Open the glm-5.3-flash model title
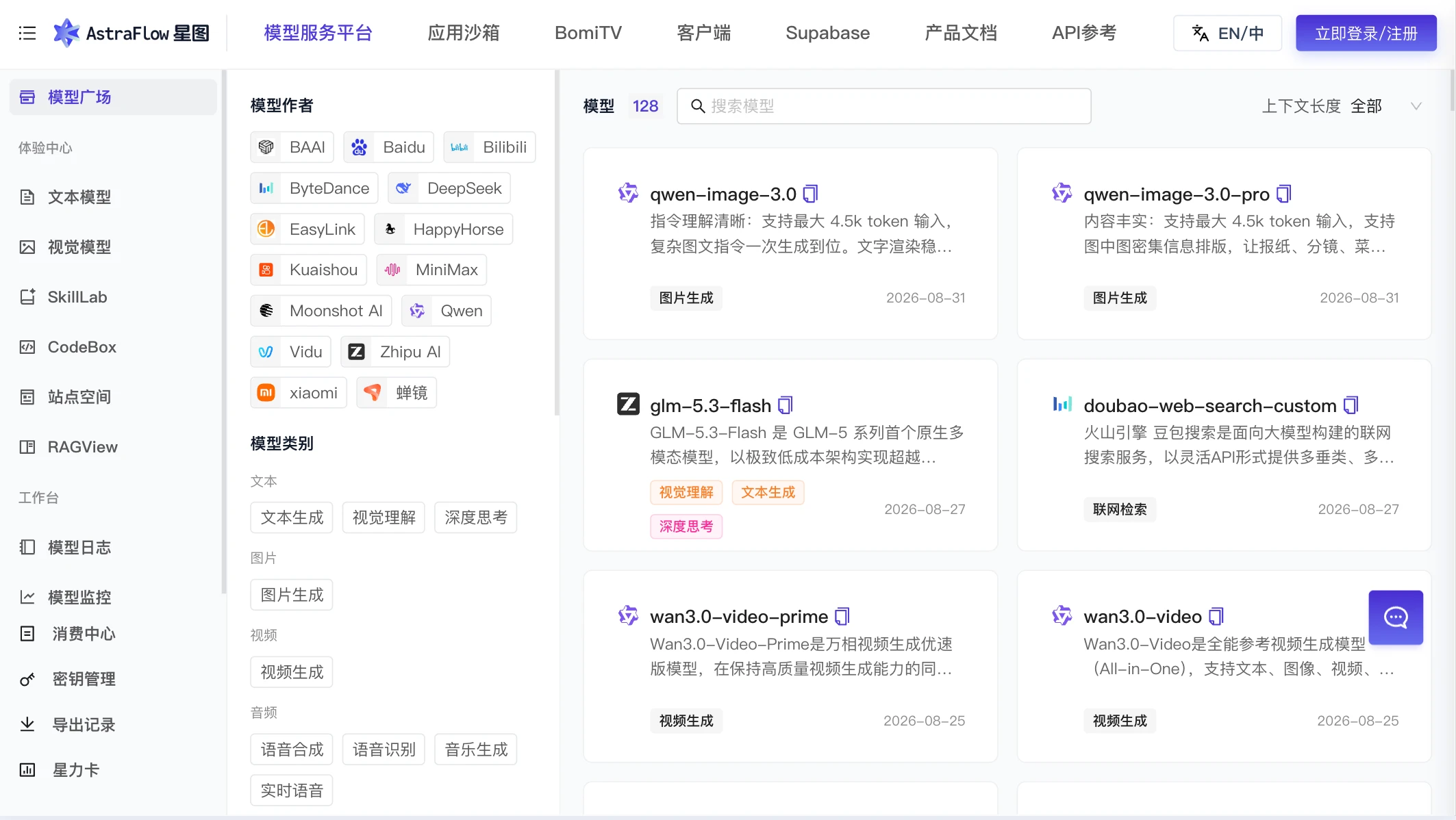 710,406
